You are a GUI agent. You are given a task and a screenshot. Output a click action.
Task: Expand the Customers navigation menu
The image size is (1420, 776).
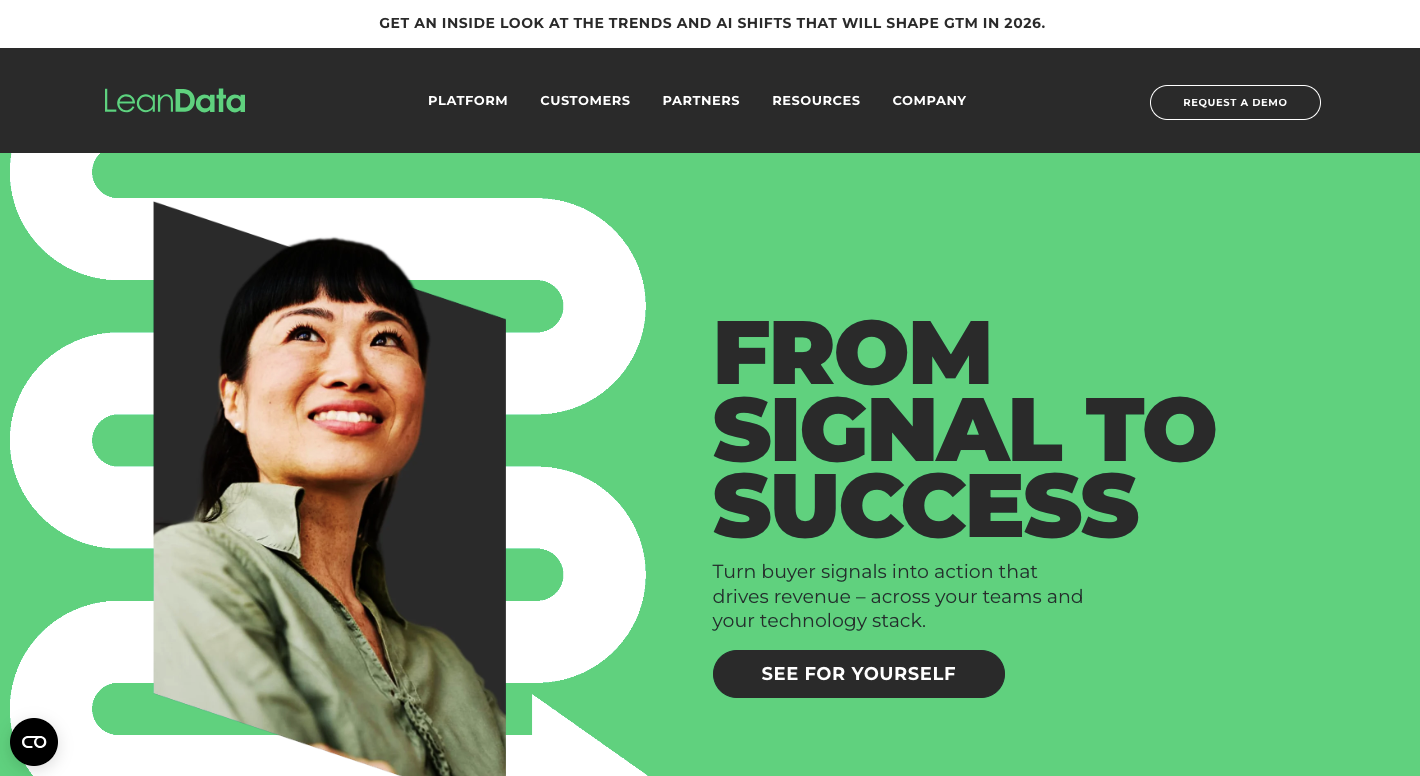click(x=585, y=101)
